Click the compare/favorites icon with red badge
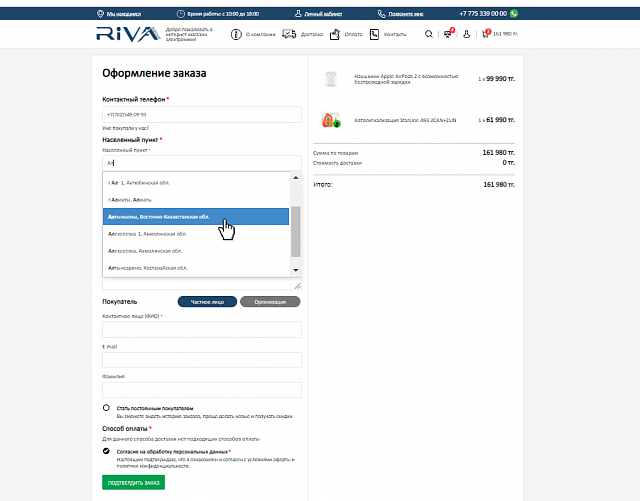Screen dimensions: 640x501 (449, 34)
